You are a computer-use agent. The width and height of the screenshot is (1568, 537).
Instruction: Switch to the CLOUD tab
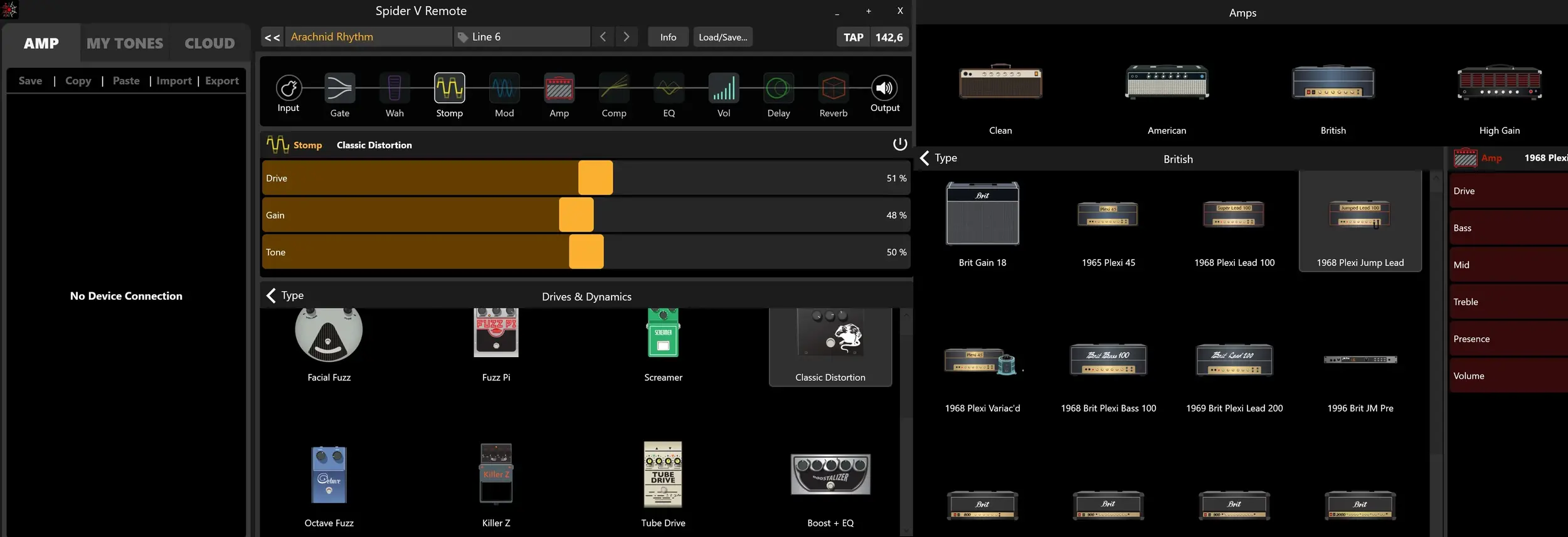click(209, 43)
